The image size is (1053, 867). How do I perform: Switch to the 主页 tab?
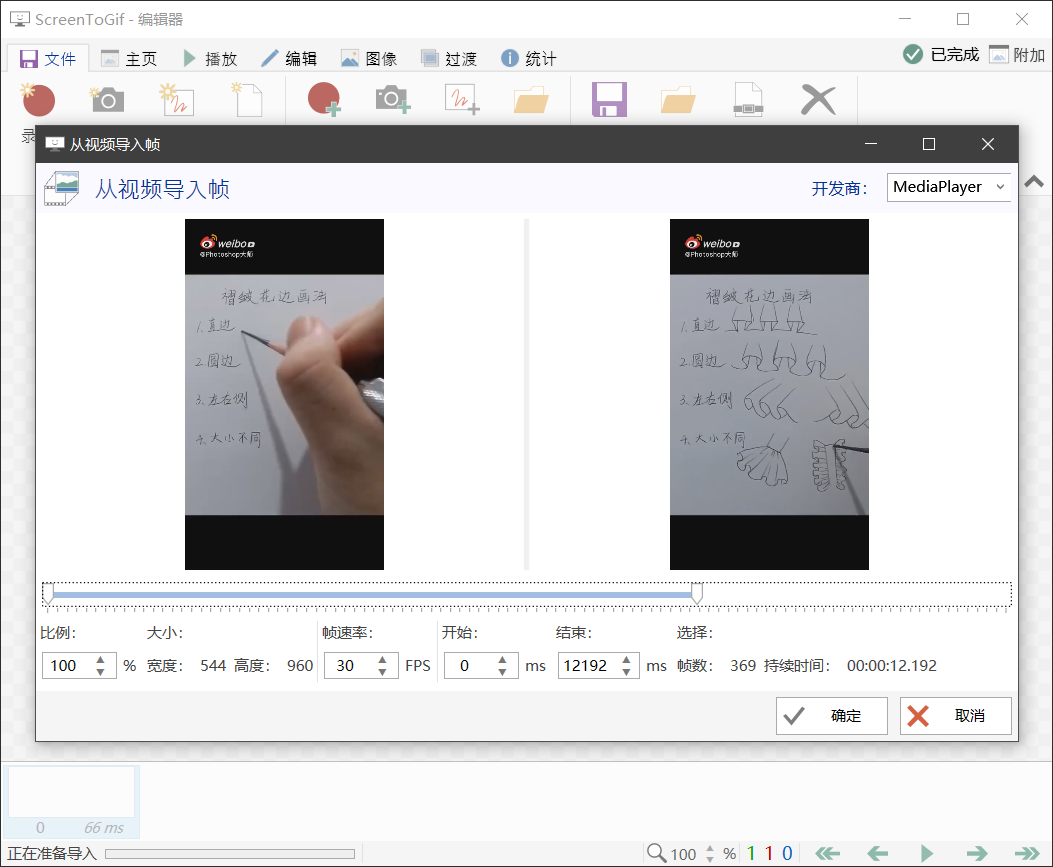[x=129, y=59]
